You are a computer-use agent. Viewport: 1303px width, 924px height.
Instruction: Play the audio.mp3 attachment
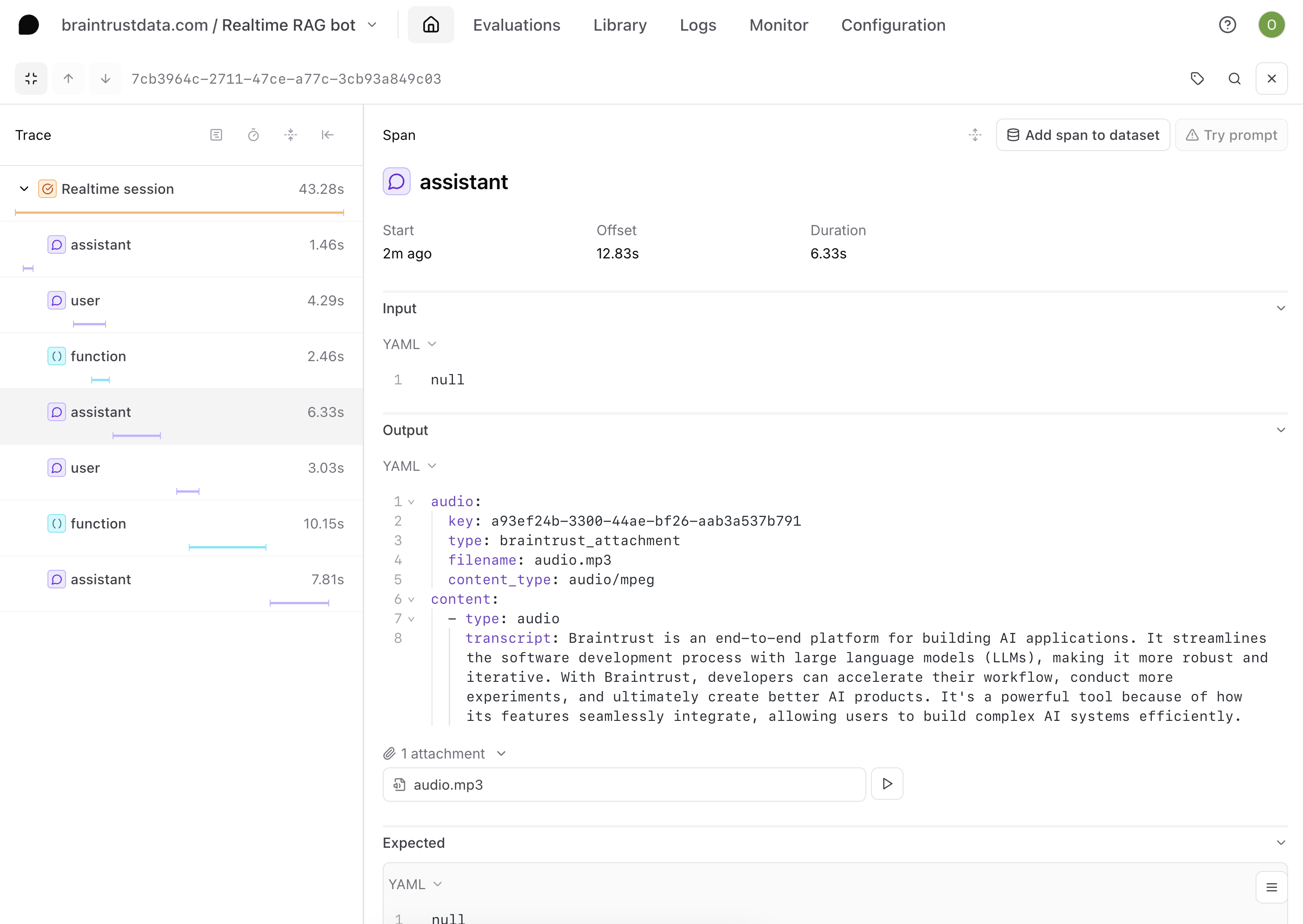point(886,784)
